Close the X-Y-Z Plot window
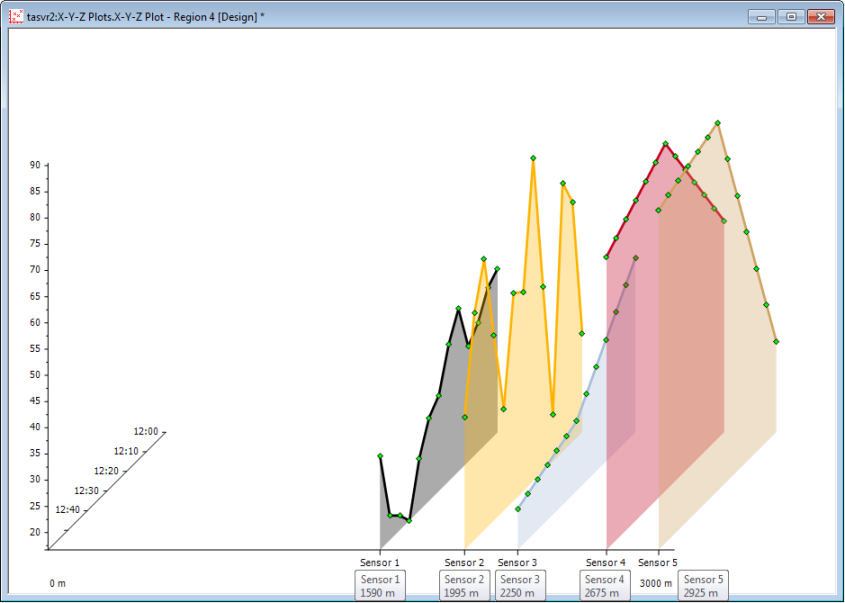 (820, 17)
